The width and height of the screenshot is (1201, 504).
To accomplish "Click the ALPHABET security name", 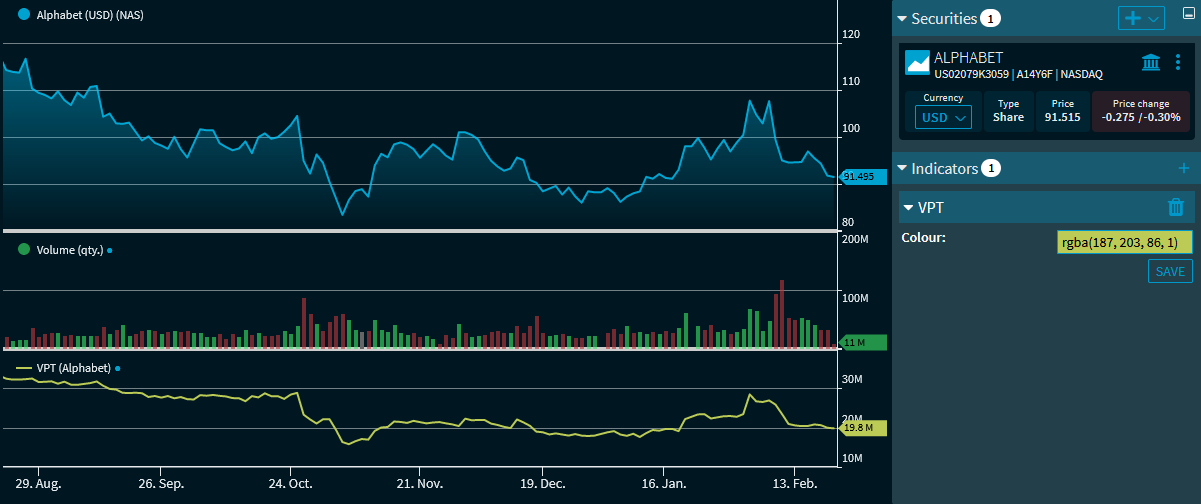I will point(968,58).
